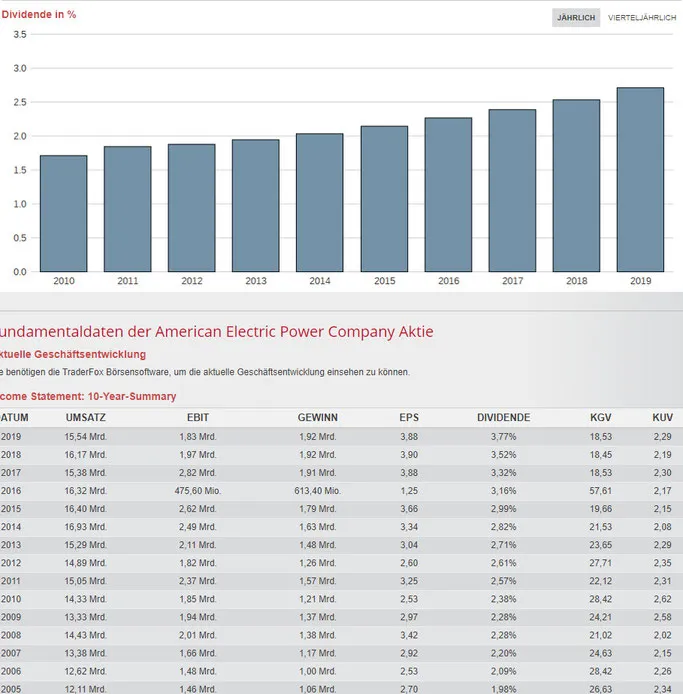
Task: Click the 2010 x-axis label
Action: tap(64, 281)
